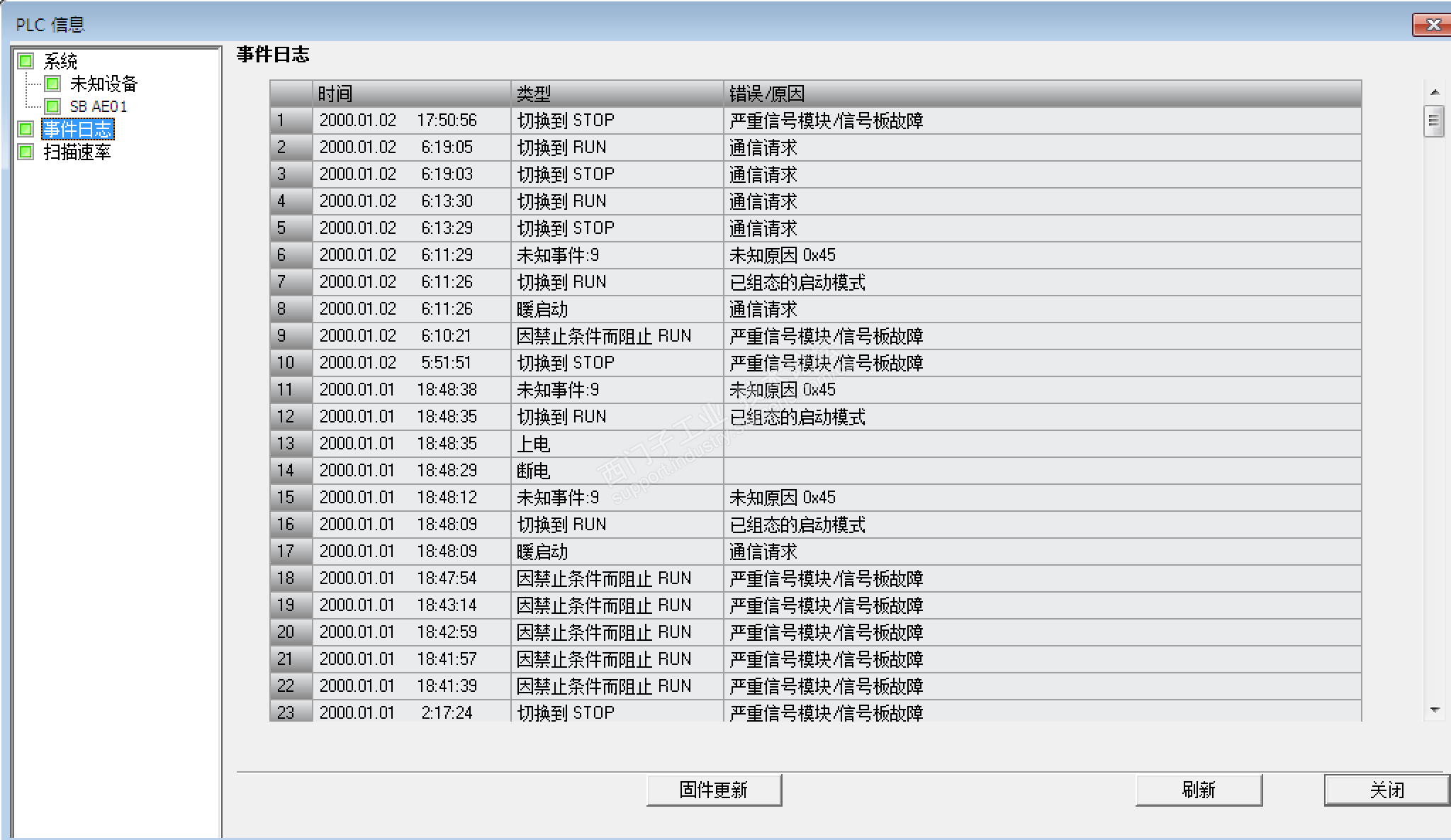Click green icon beside SB AE01
This screenshot has width=1451, height=840.
pyautogui.click(x=52, y=106)
